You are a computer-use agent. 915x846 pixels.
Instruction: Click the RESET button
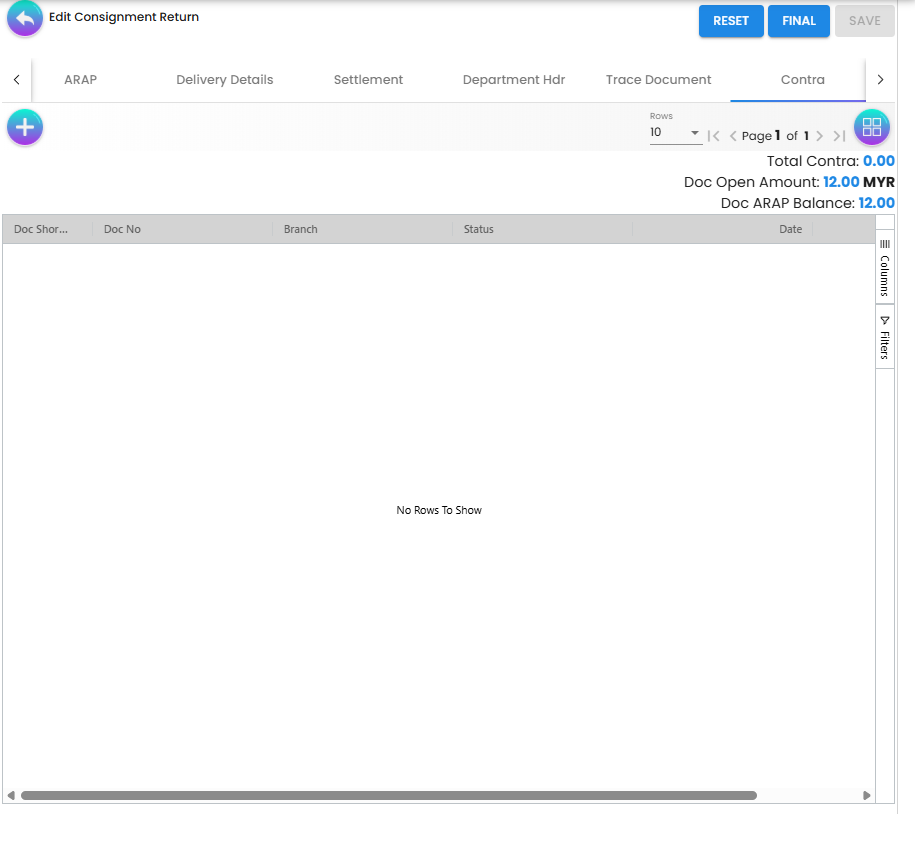click(731, 20)
